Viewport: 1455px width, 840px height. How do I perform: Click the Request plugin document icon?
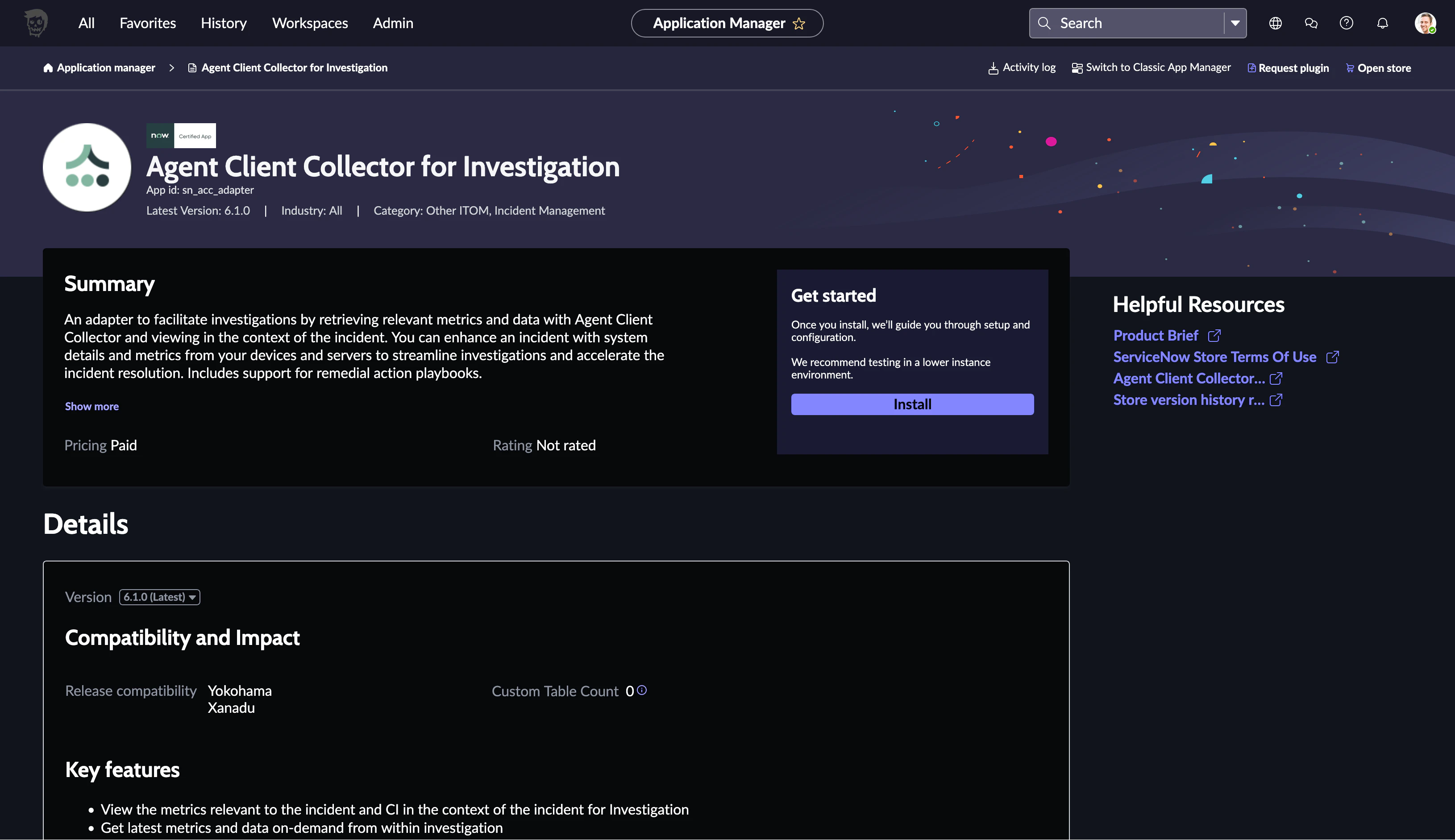[x=1251, y=68]
